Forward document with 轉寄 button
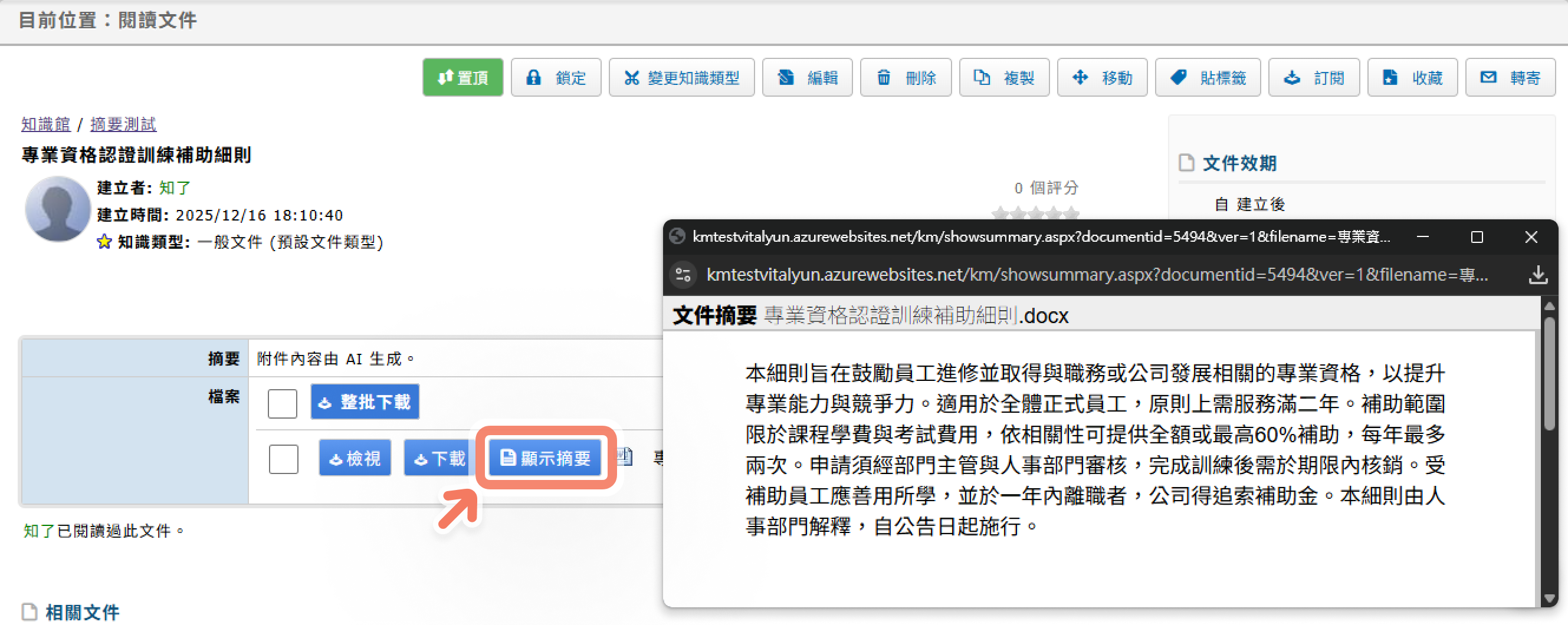The height and width of the screenshot is (625, 1568). 1510,77
